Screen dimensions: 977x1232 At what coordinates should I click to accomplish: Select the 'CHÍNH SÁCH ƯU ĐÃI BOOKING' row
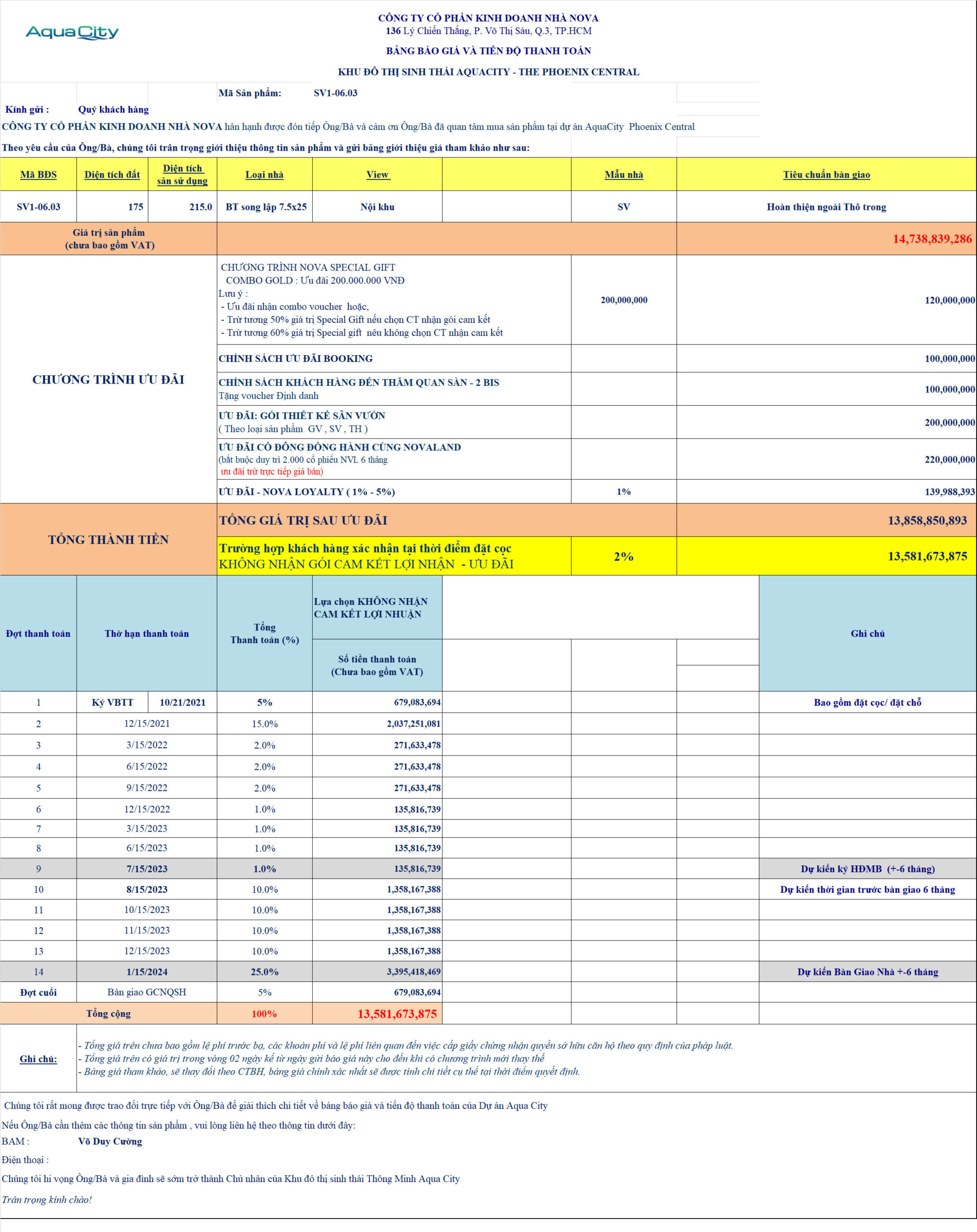click(x=596, y=358)
